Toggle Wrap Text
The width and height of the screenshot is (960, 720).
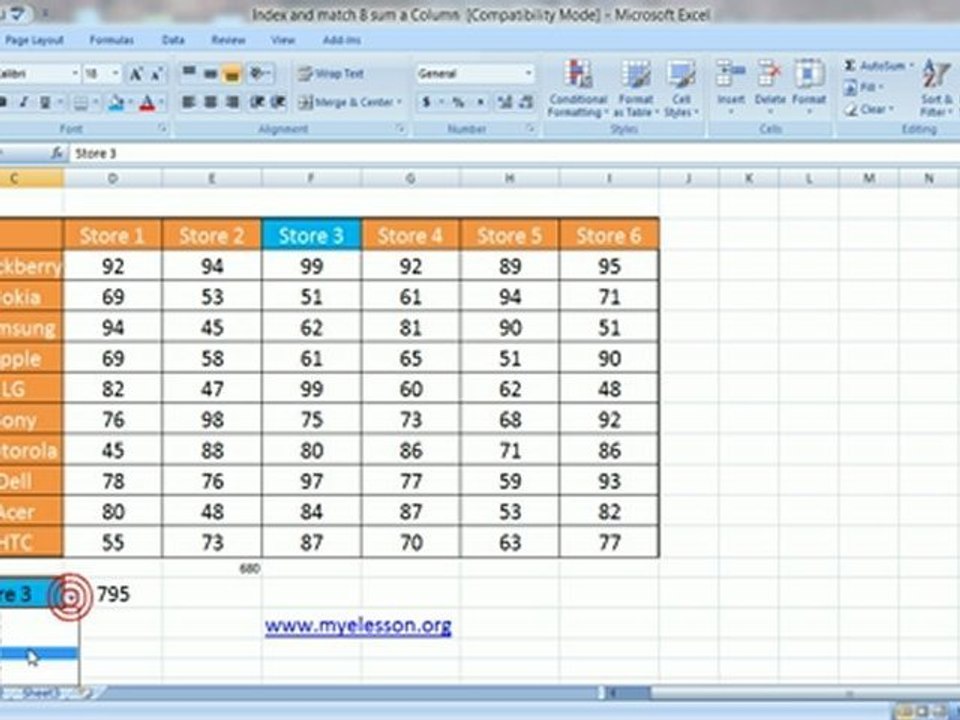(x=331, y=74)
